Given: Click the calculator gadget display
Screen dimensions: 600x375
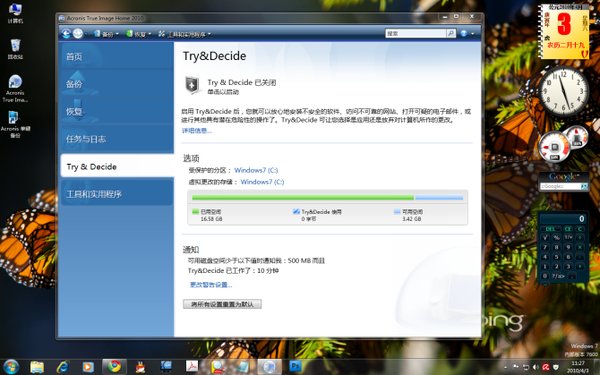Looking at the screenshot, I should pyautogui.click(x=562, y=218).
